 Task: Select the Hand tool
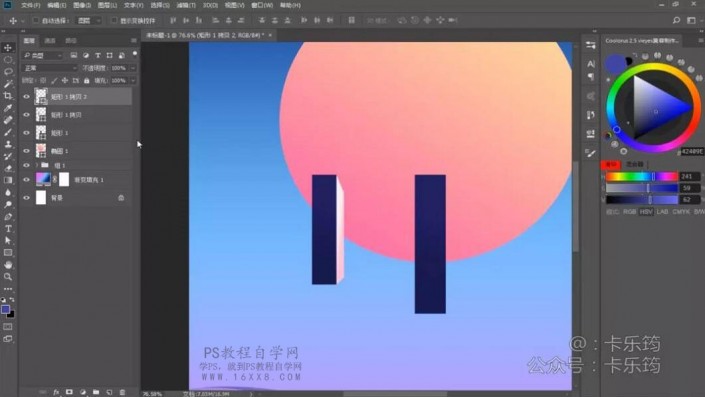click(x=8, y=265)
